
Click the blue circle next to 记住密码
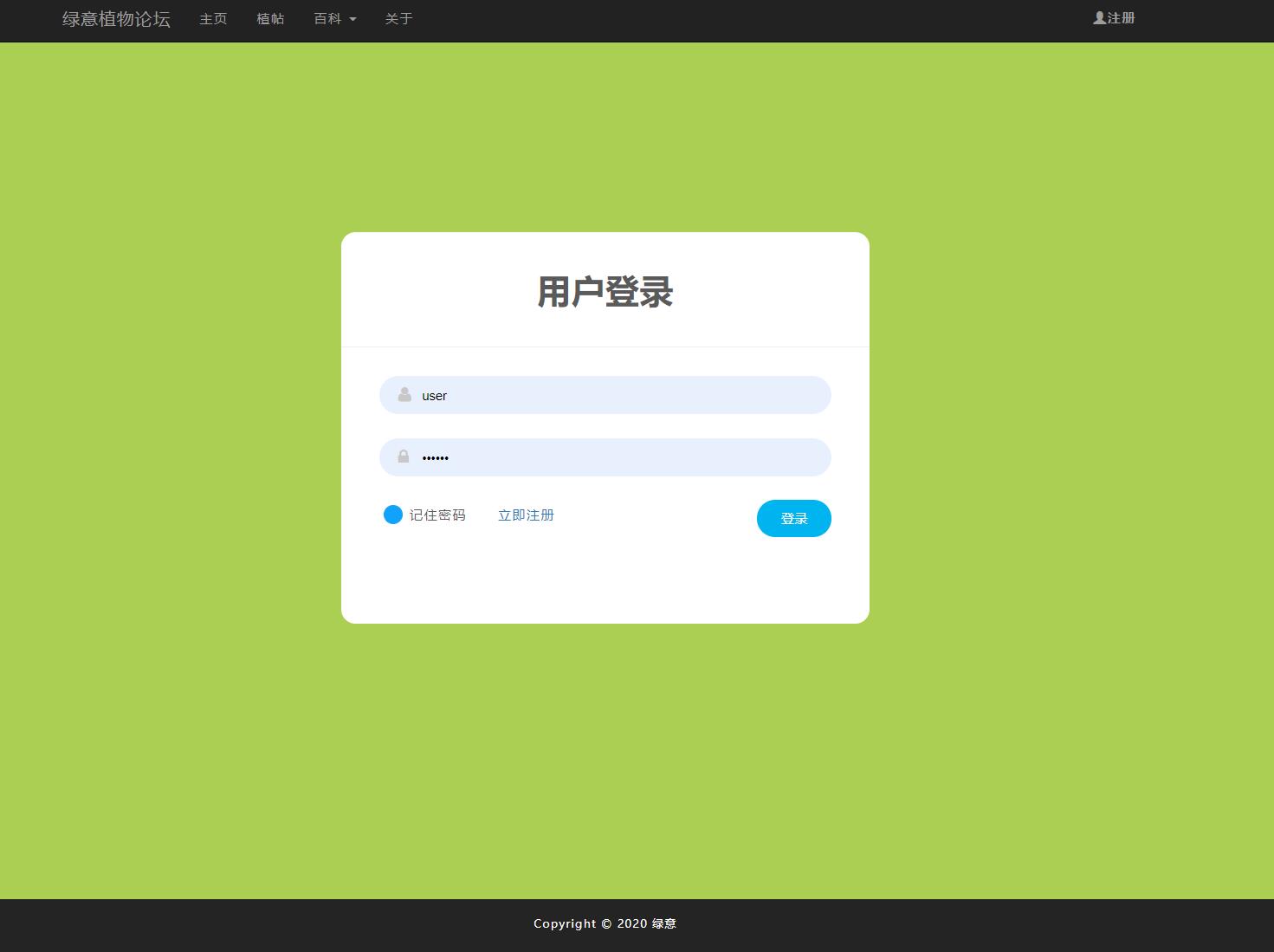tap(392, 515)
